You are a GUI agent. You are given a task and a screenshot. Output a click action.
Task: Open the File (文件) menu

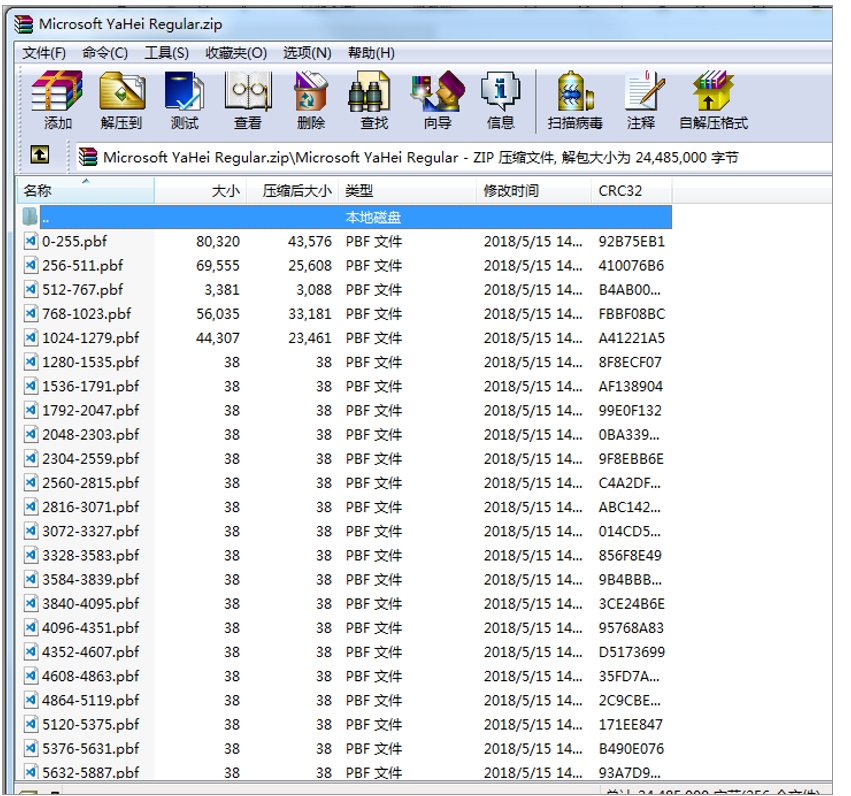coord(44,53)
